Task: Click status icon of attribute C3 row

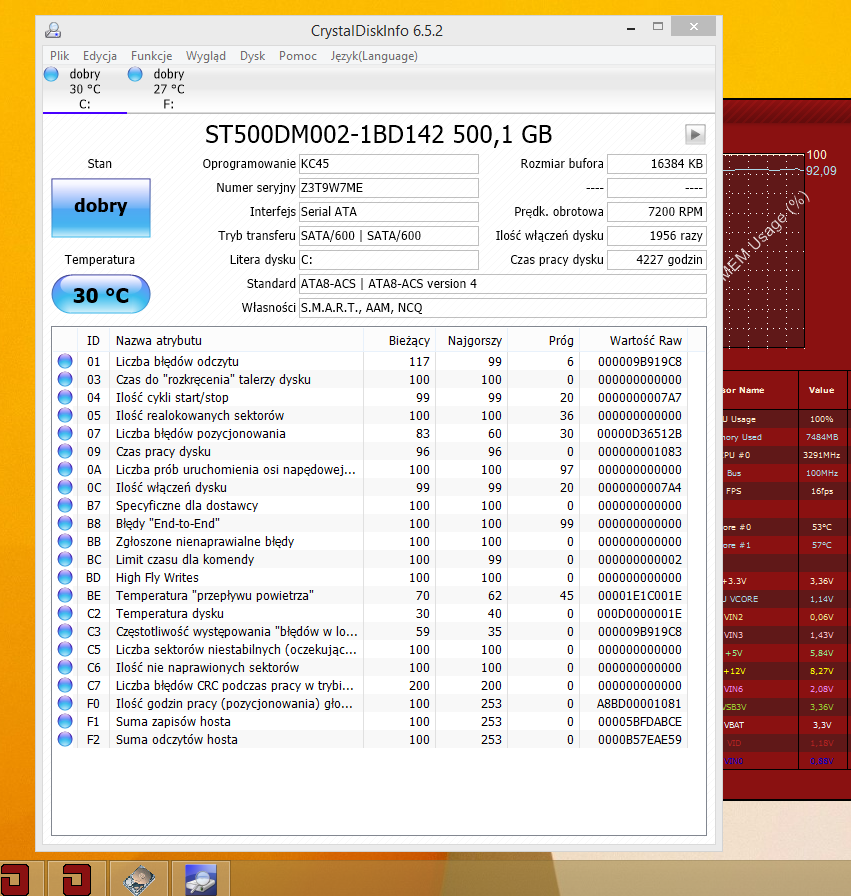Action: (65, 631)
